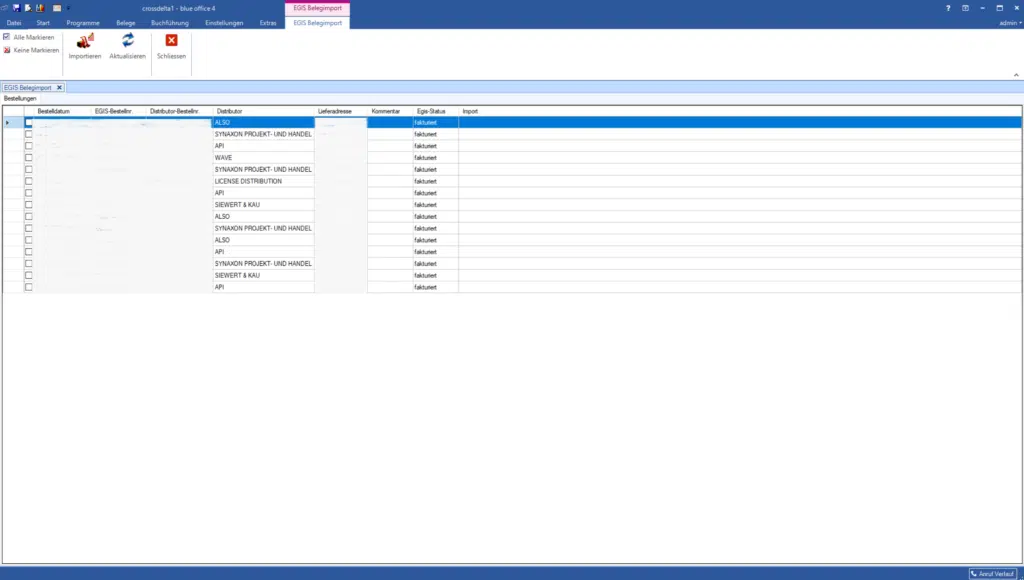Image resolution: width=1024 pixels, height=580 pixels.
Task: Click the crossdelta1 - blue office 4 title
Action: point(178,8)
